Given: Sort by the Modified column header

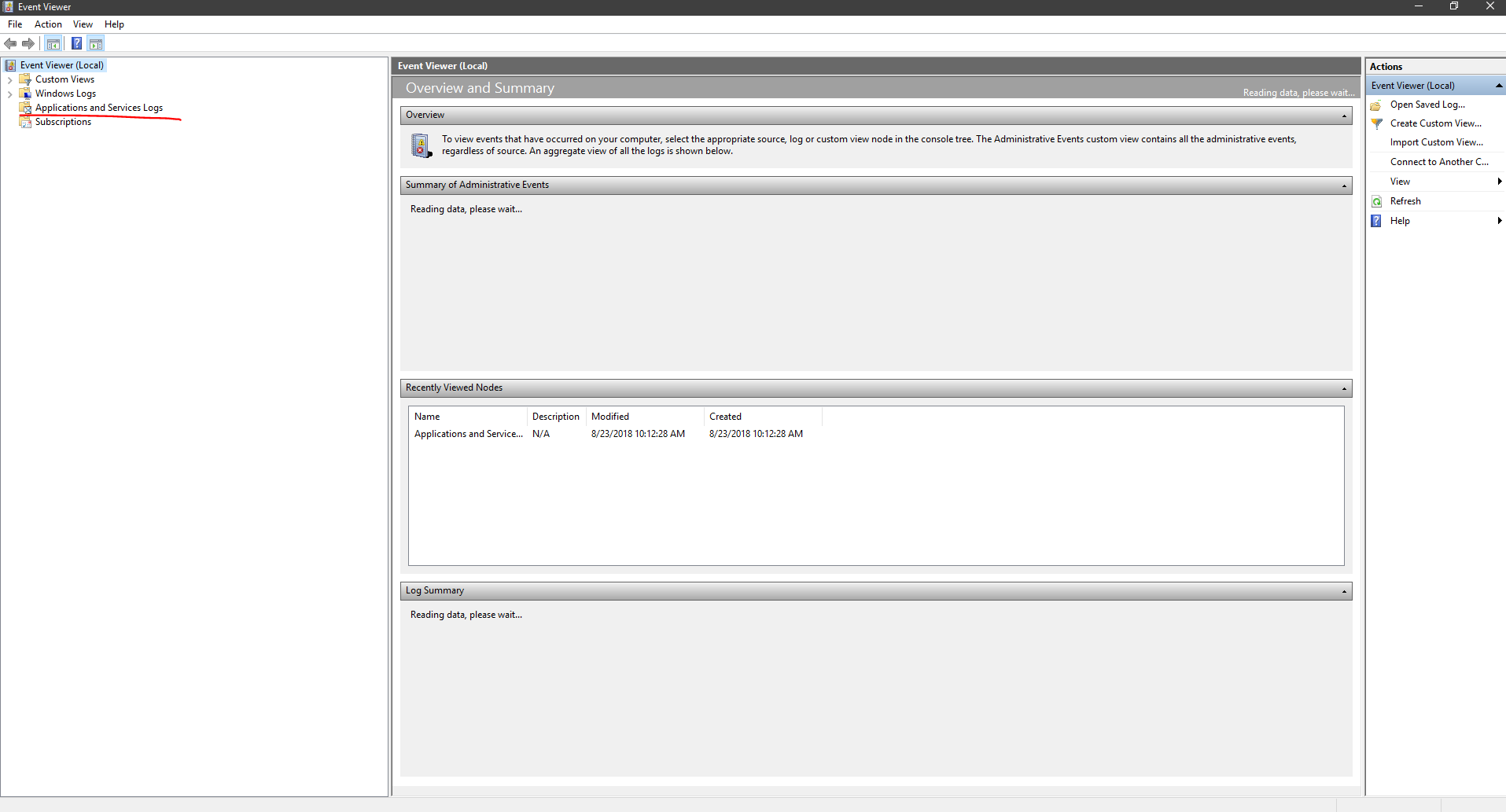Looking at the screenshot, I should 645,417.
